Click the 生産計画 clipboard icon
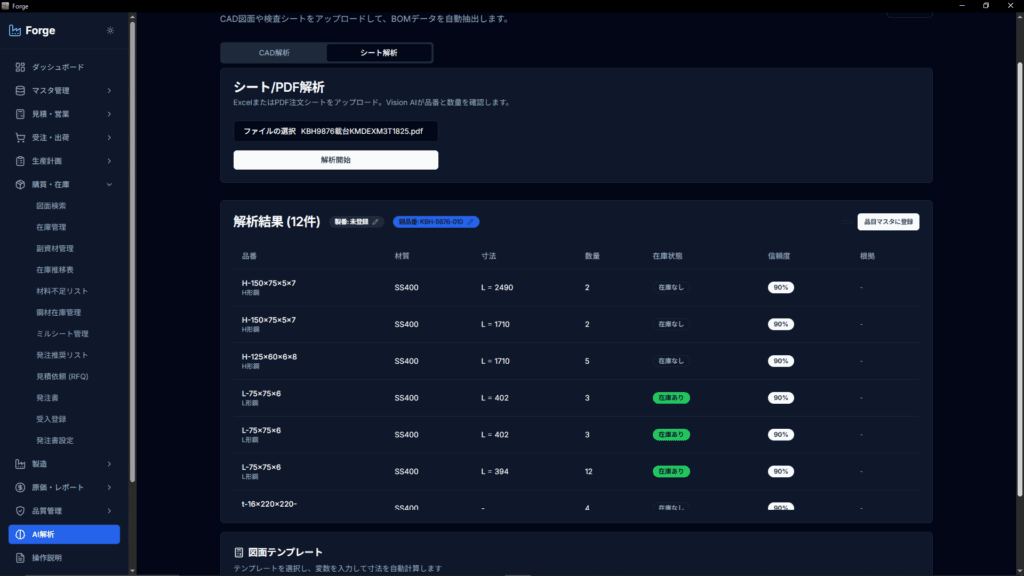This screenshot has width=1024, height=576. 20,161
